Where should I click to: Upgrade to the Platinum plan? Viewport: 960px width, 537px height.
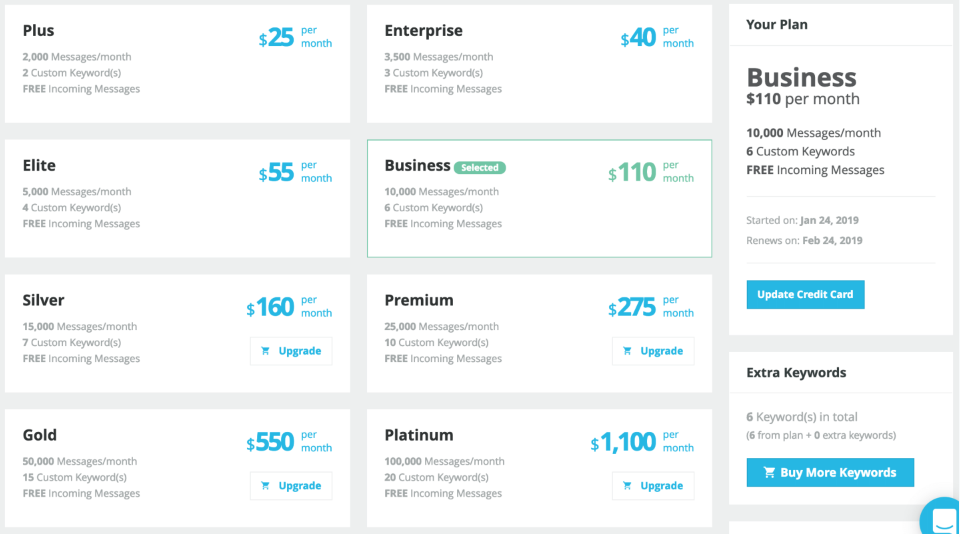pos(653,486)
